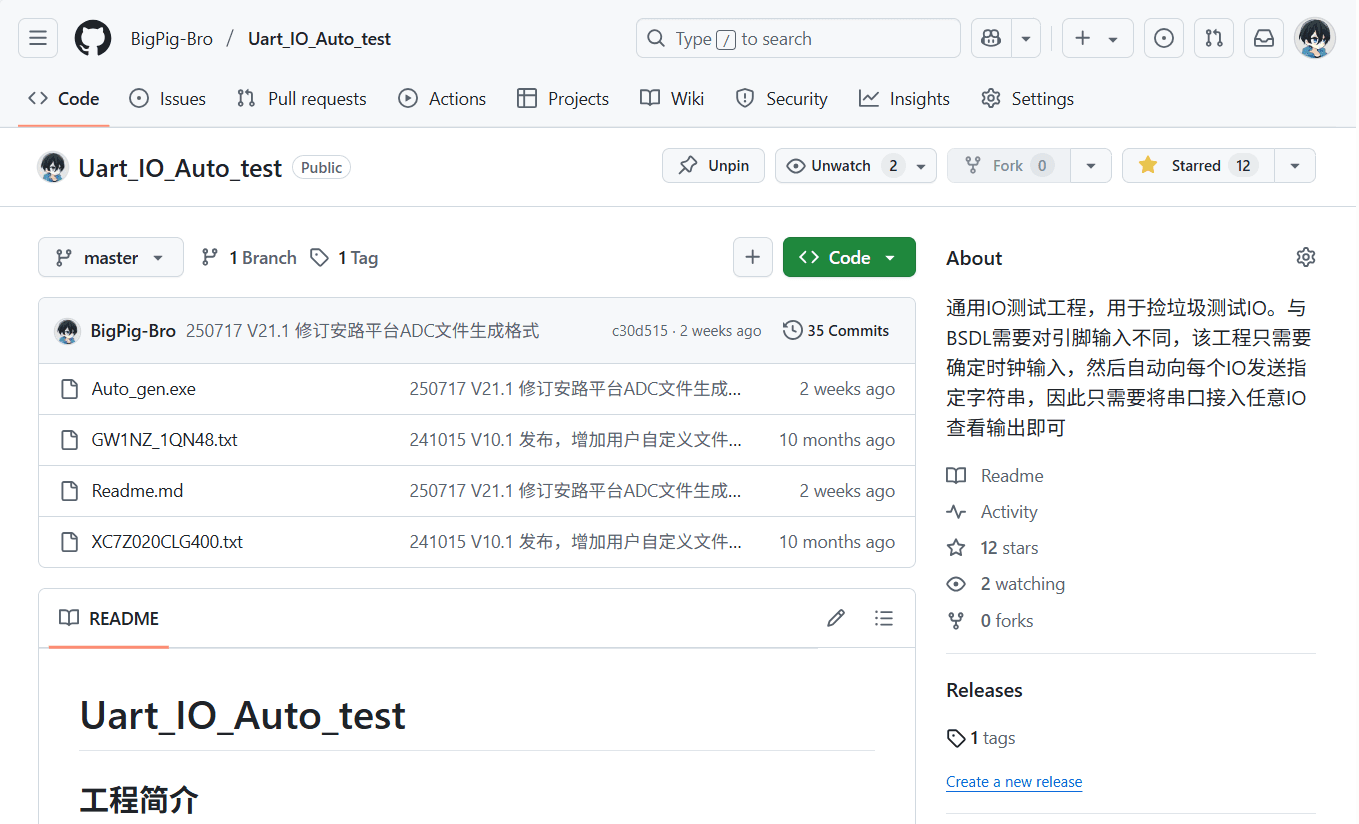This screenshot has height=824, width=1359.
Task: Open the green Code dropdown
Action: pos(849,257)
